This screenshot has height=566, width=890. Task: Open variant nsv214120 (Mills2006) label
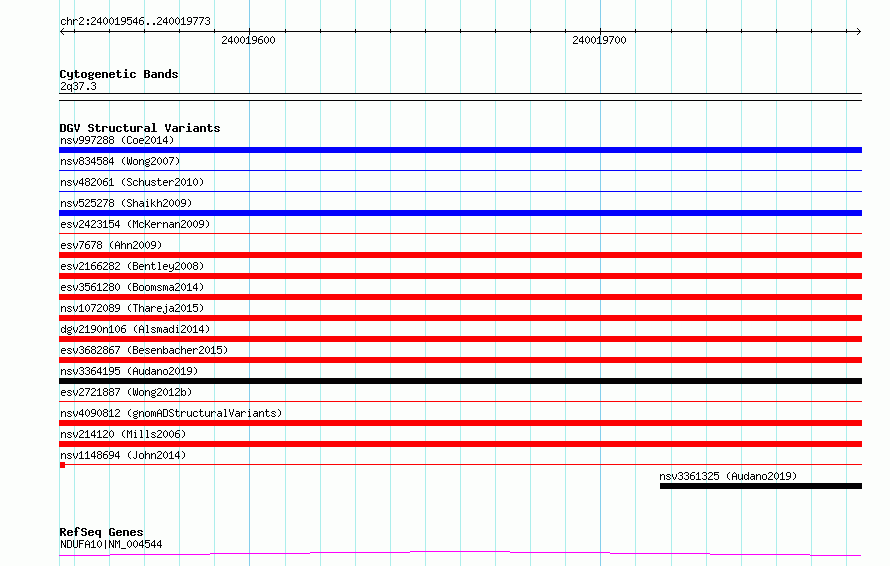coord(123,434)
